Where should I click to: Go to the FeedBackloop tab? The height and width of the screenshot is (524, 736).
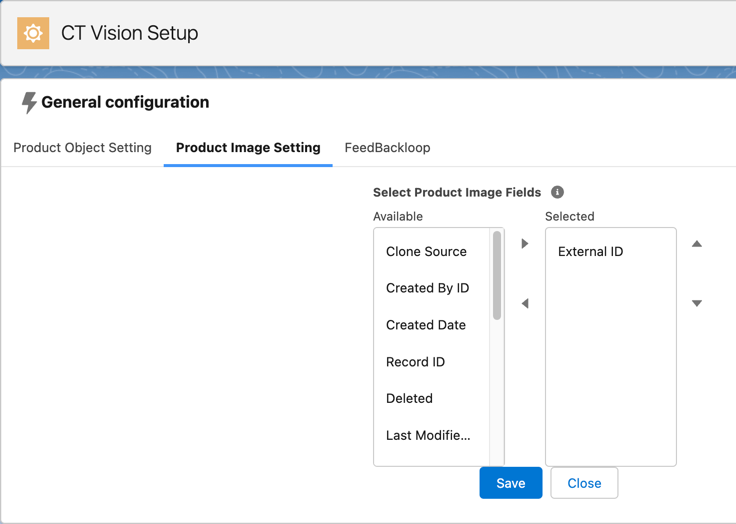pos(387,148)
